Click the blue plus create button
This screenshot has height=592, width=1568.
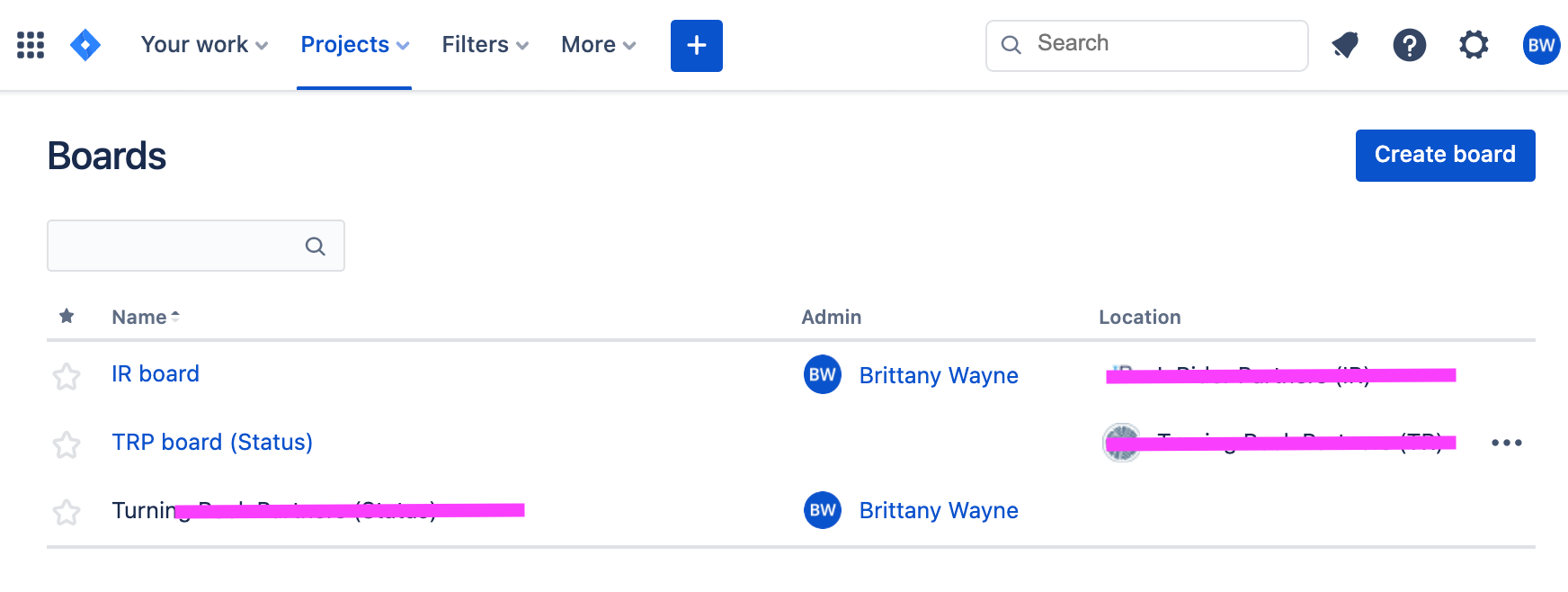tap(697, 46)
